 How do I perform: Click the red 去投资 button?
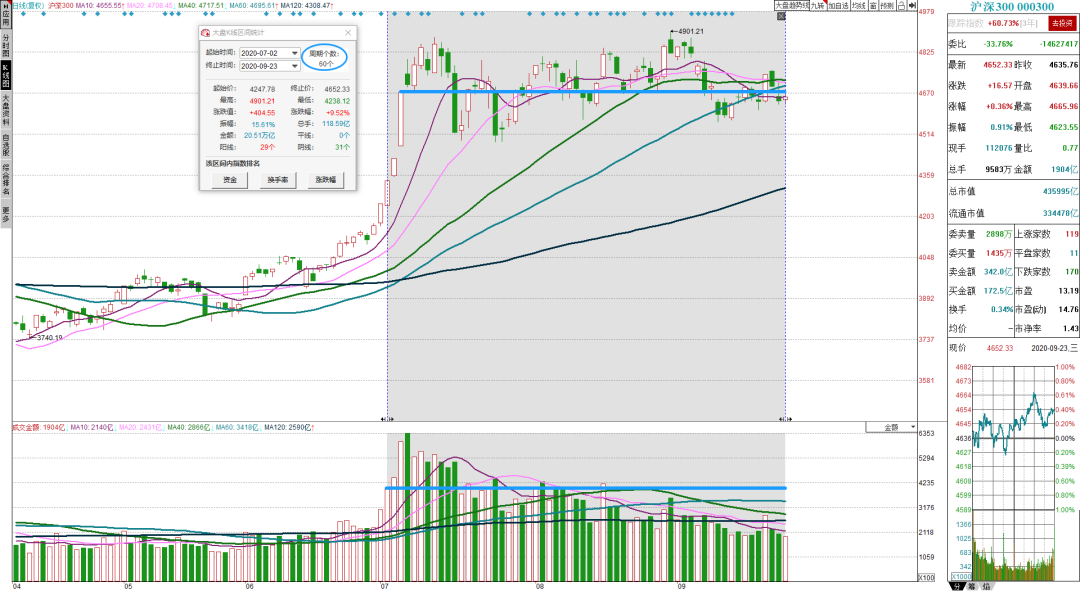pos(1061,23)
